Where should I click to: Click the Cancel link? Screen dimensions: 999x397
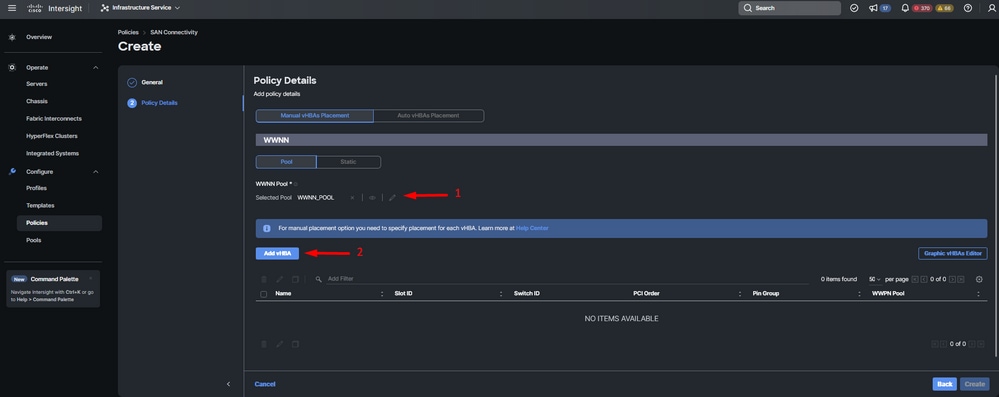pyautogui.click(x=265, y=384)
